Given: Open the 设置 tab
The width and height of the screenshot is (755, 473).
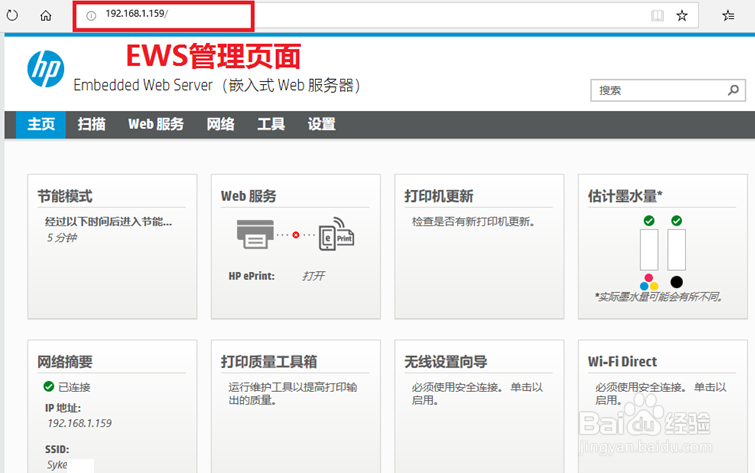Looking at the screenshot, I should (322, 124).
